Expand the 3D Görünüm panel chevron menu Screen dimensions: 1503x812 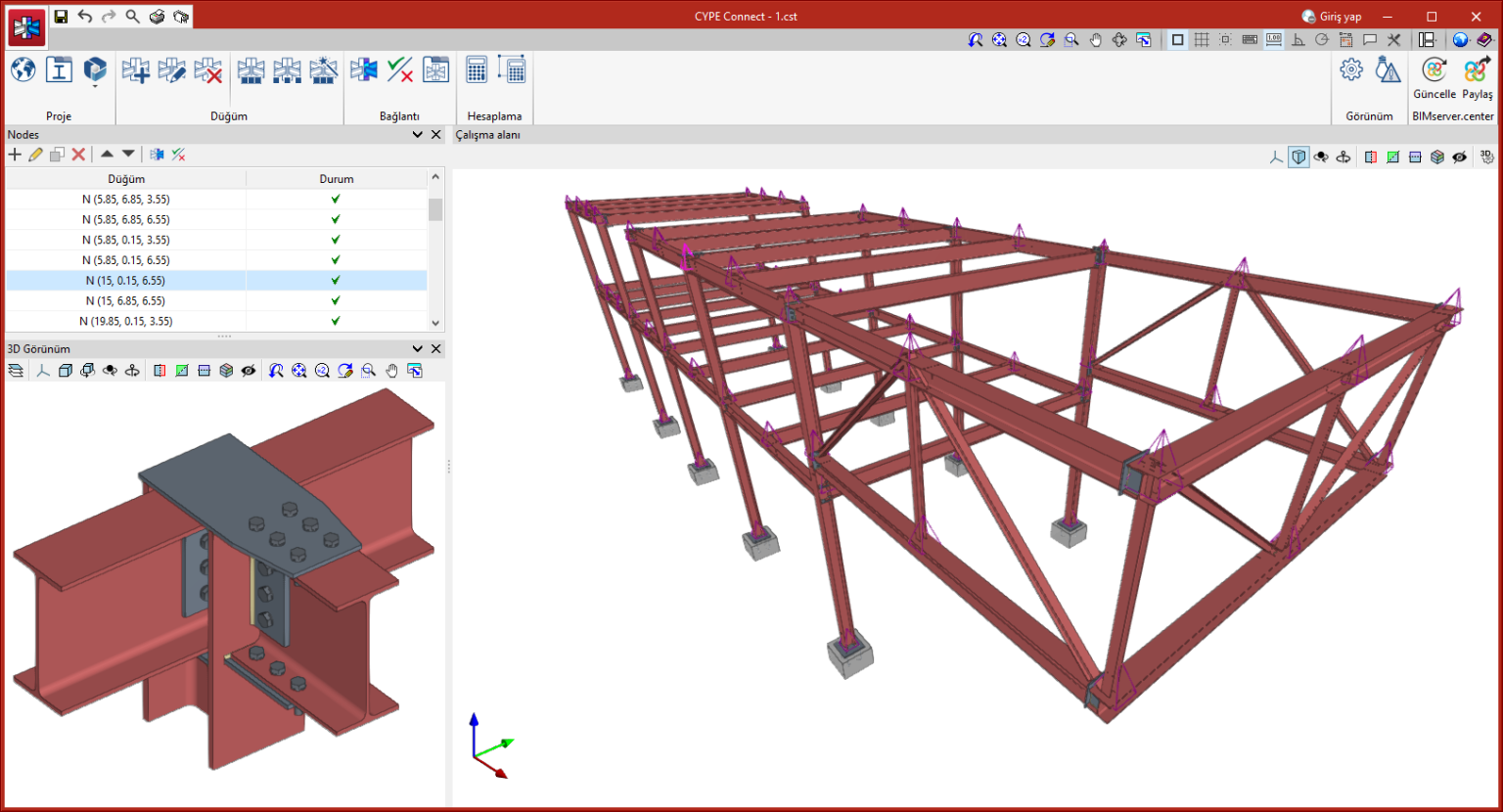(x=418, y=349)
